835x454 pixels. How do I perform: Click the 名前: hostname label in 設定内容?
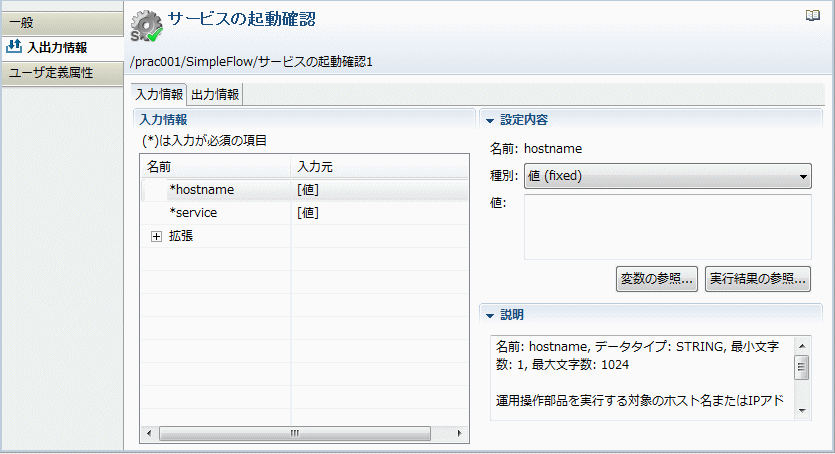(536, 148)
